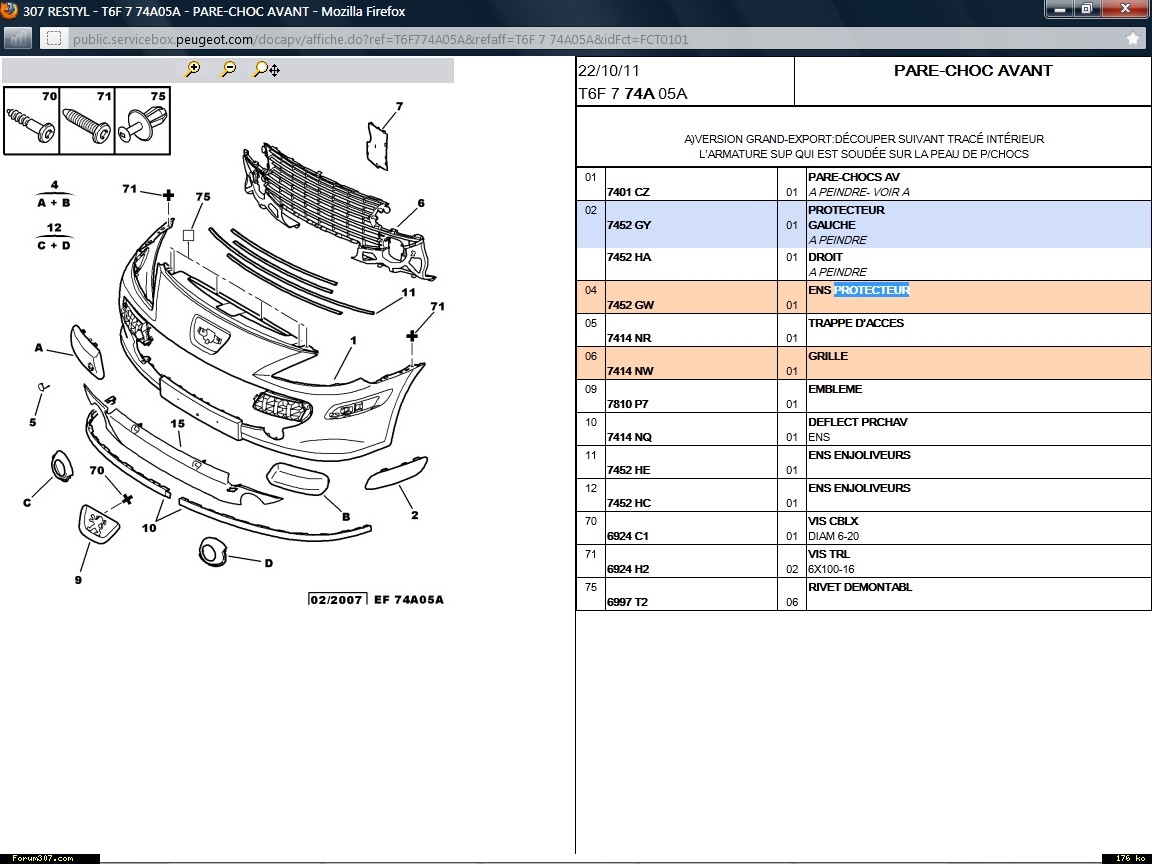Image resolution: width=1152 pixels, height=864 pixels.
Task: Bookmark the page with the star icon
Action: [1132, 39]
